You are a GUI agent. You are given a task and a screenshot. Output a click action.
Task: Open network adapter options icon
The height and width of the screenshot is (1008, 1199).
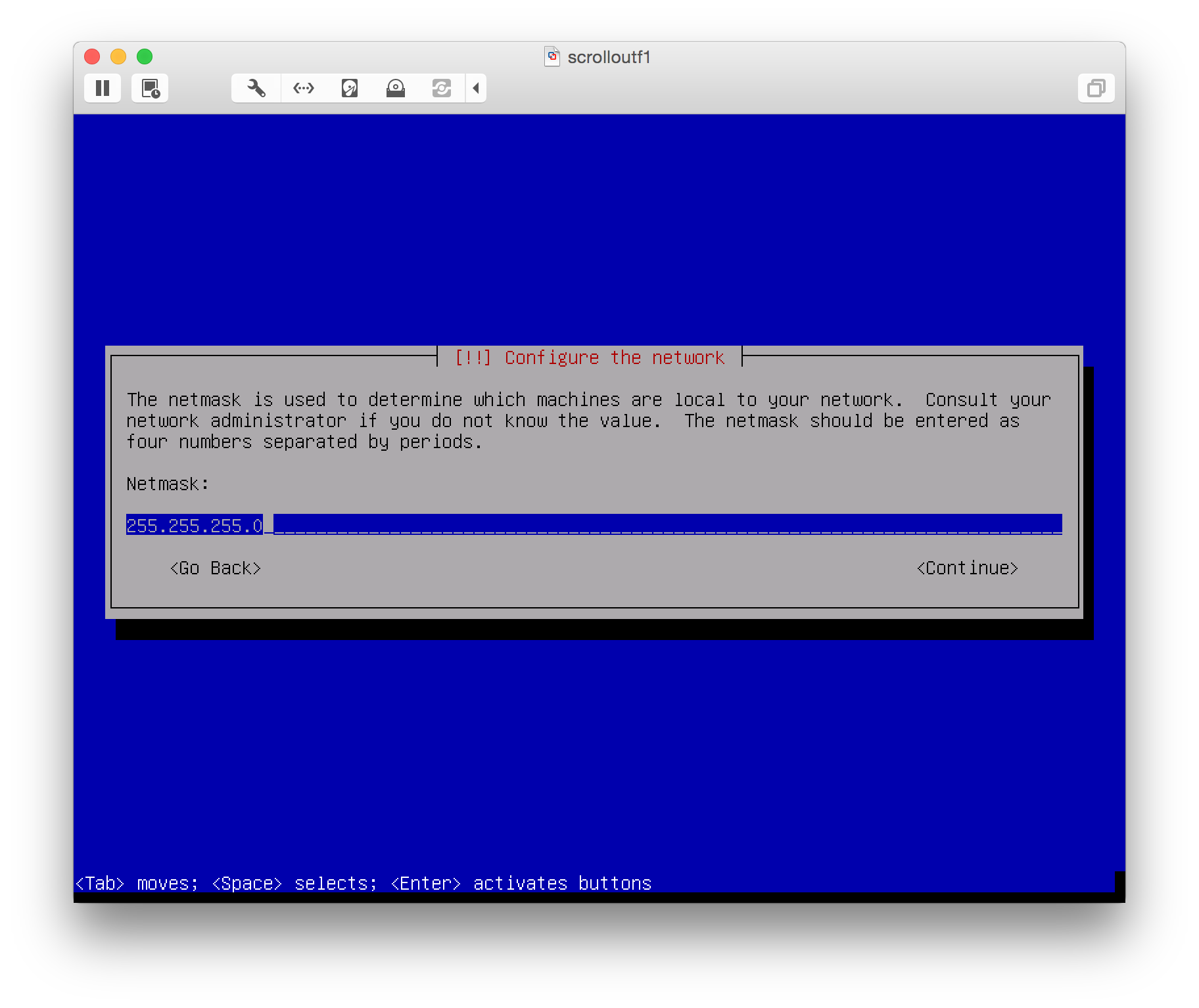(304, 88)
